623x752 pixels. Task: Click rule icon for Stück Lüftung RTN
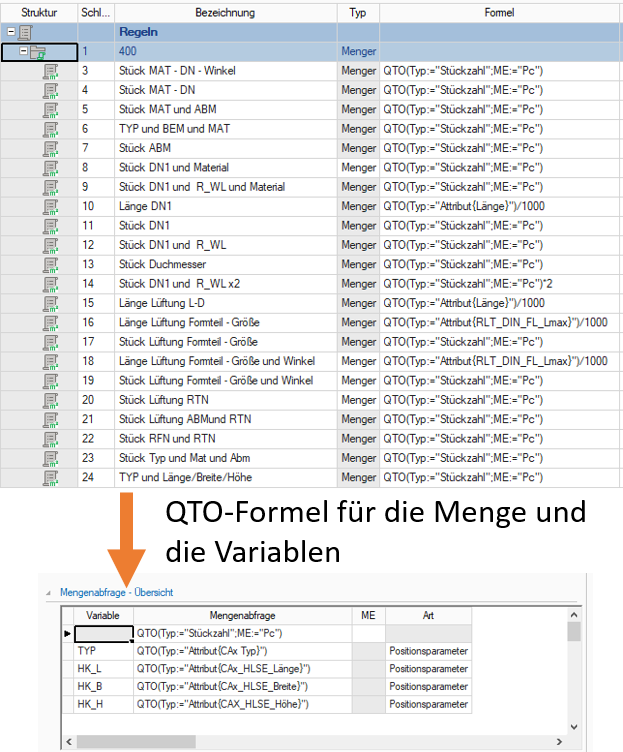[51, 400]
